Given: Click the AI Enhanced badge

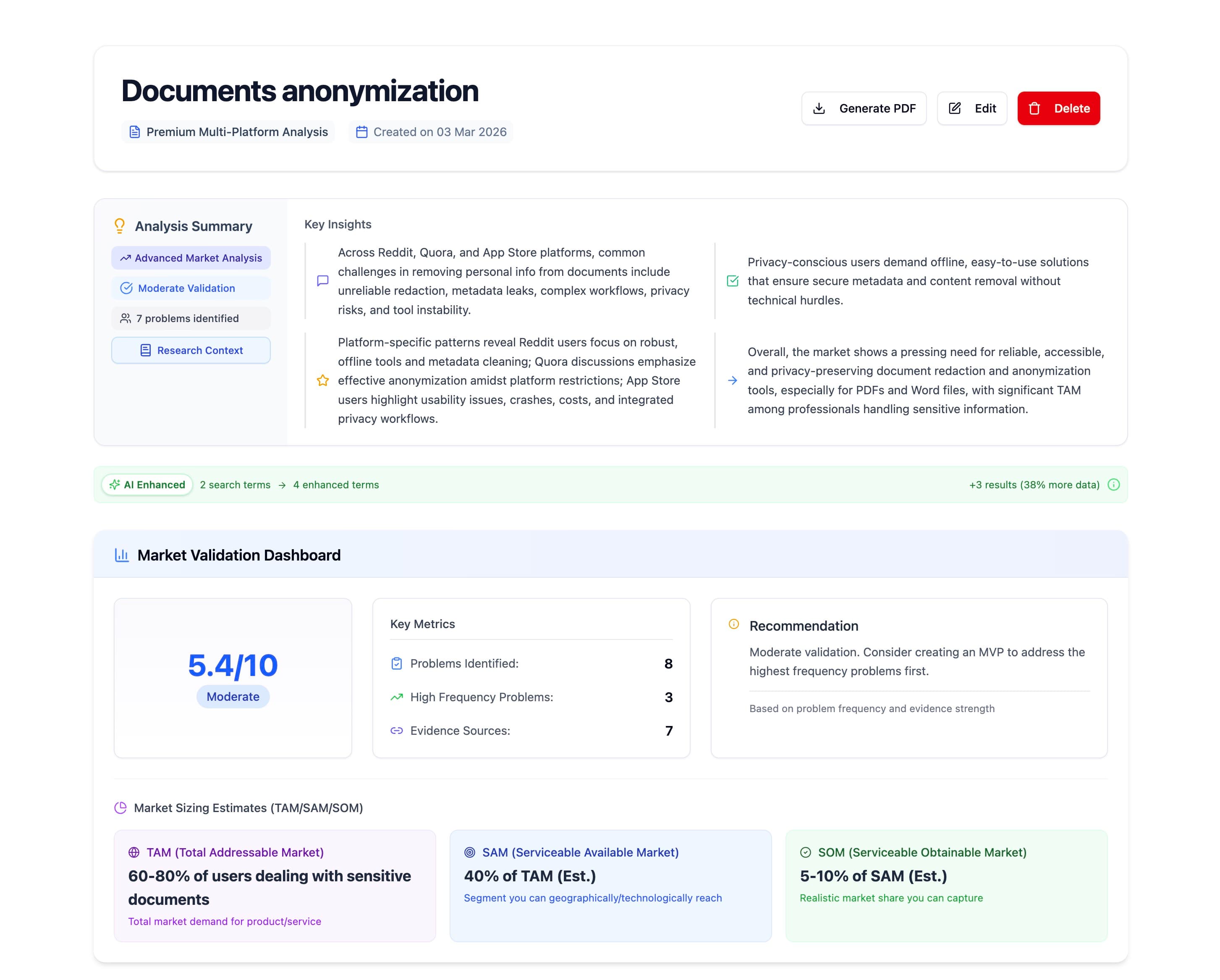Looking at the screenshot, I should [147, 485].
